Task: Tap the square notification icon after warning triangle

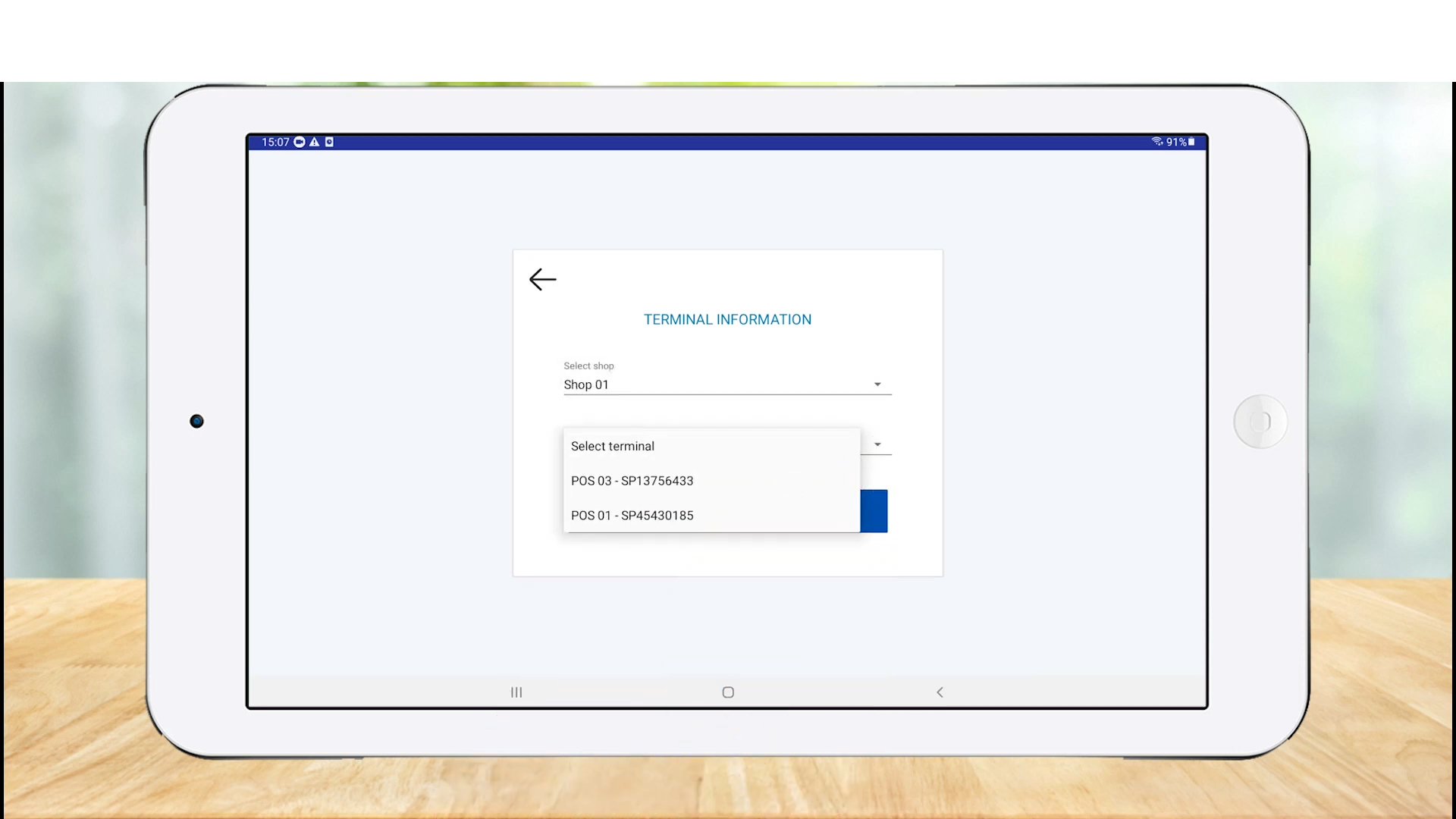Action: pos(329,142)
